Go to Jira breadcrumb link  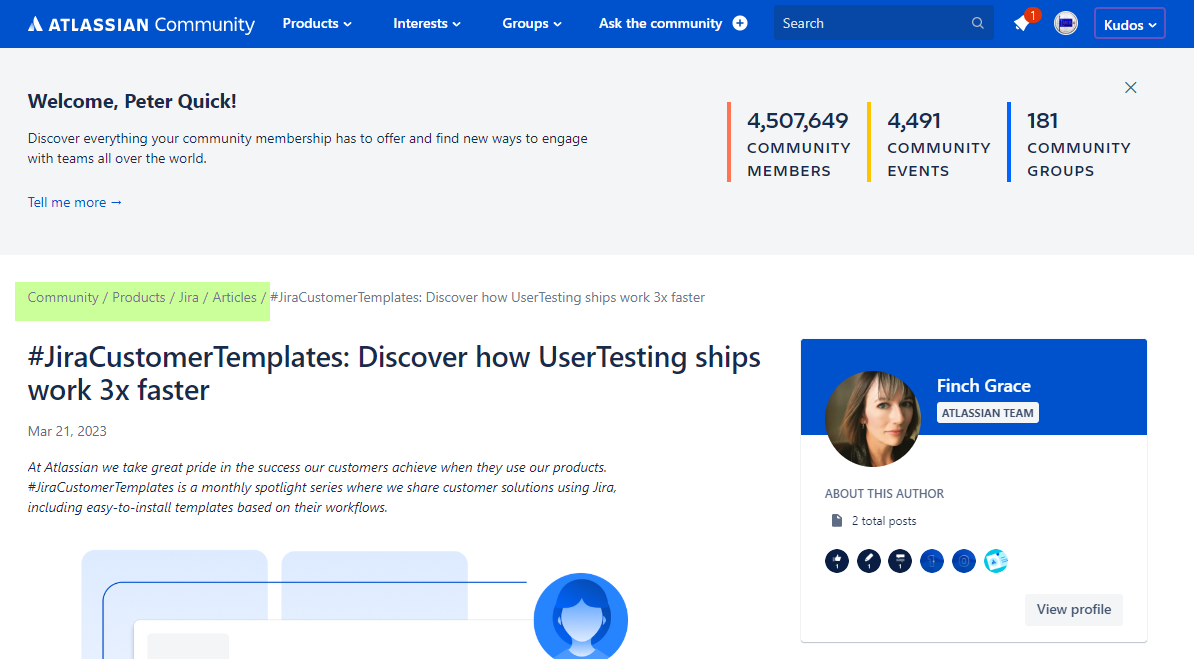click(x=189, y=297)
